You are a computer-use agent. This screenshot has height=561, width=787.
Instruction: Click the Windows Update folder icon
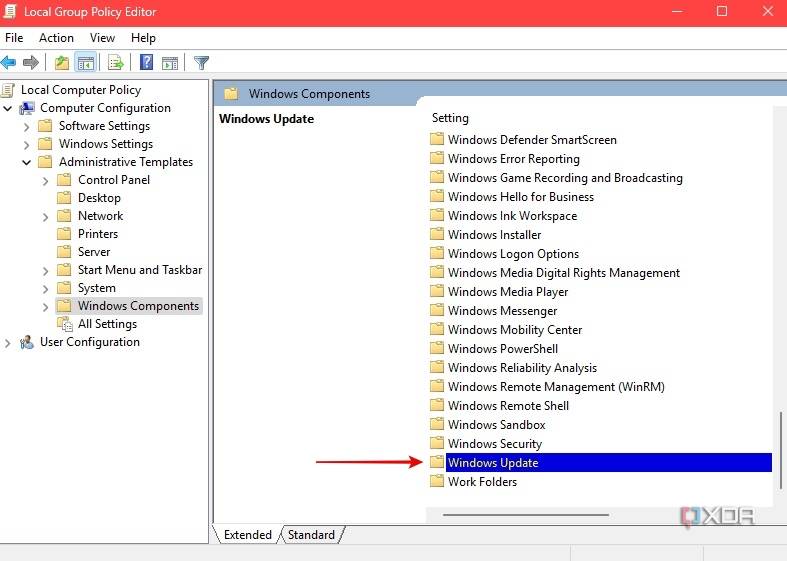click(437, 462)
